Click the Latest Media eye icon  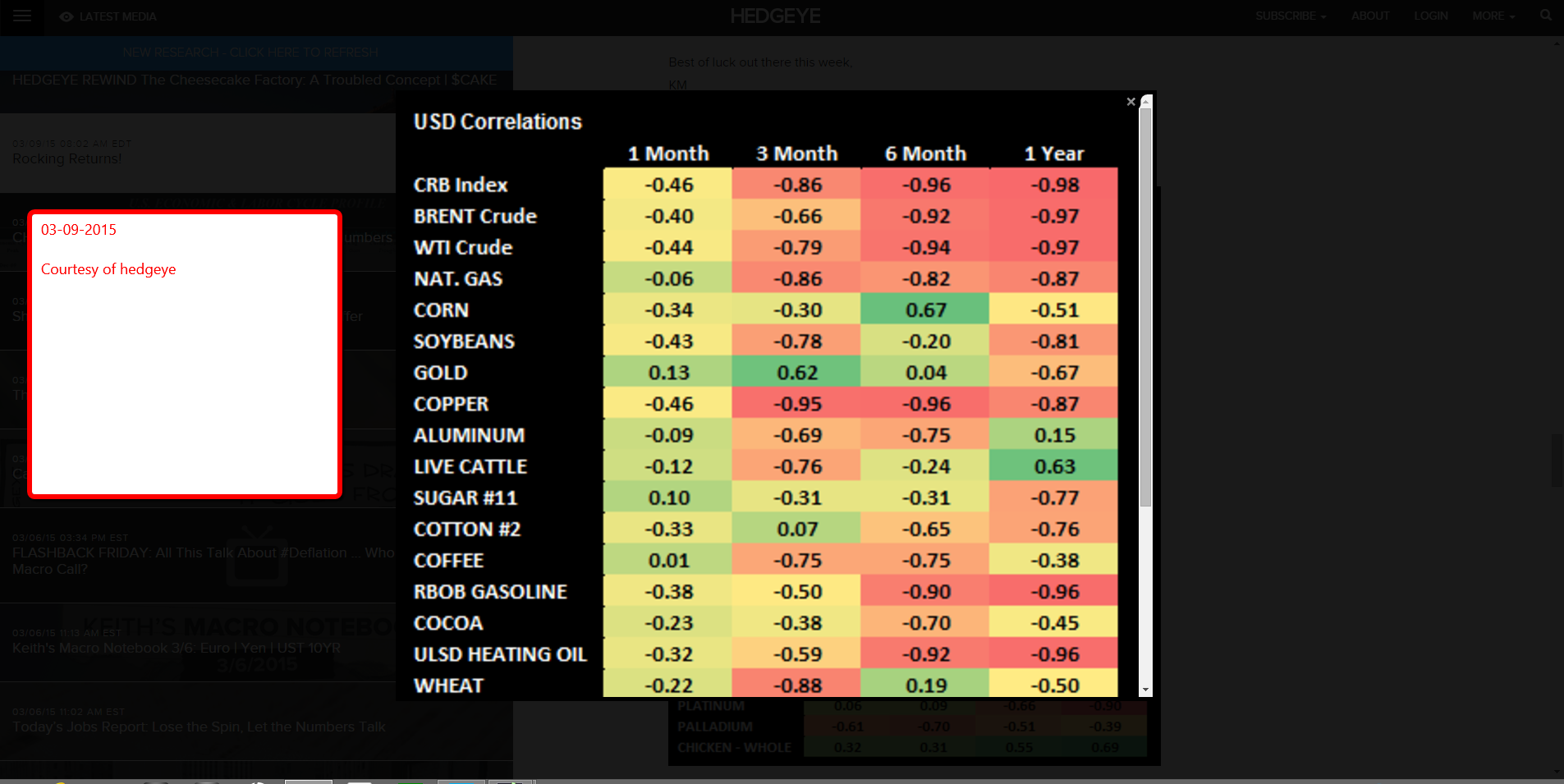(67, 16)
